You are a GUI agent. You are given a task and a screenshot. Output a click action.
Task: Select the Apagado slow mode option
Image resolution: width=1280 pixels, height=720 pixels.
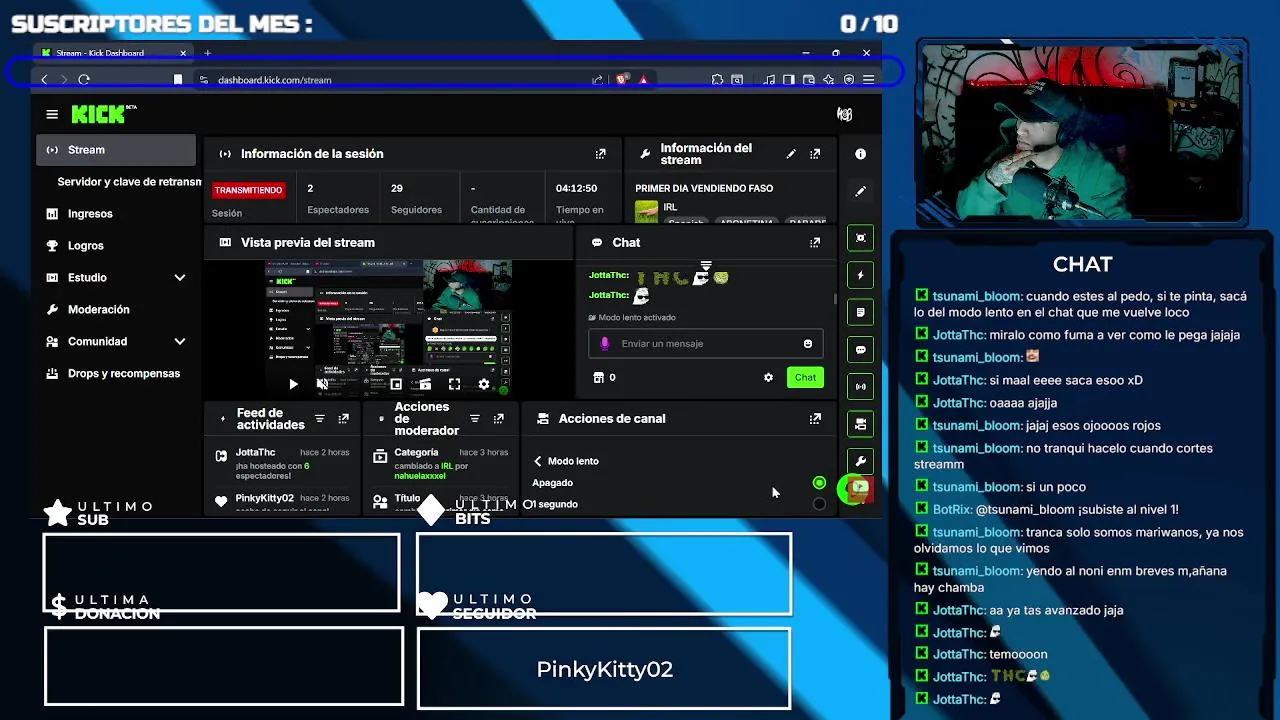(x=819, y=483)
